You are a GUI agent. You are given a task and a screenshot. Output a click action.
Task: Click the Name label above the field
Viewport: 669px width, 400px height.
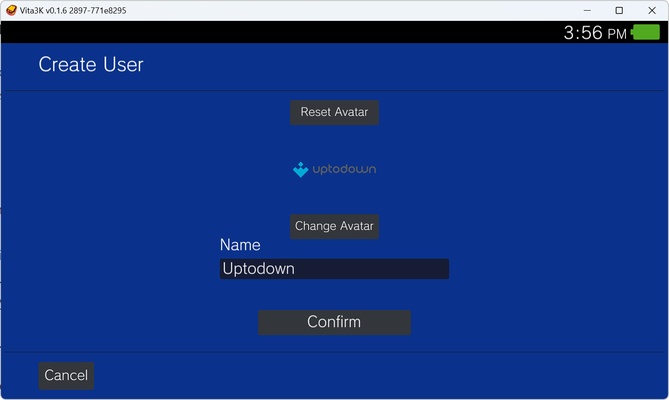pyautogui.click(x=240, y=245)
